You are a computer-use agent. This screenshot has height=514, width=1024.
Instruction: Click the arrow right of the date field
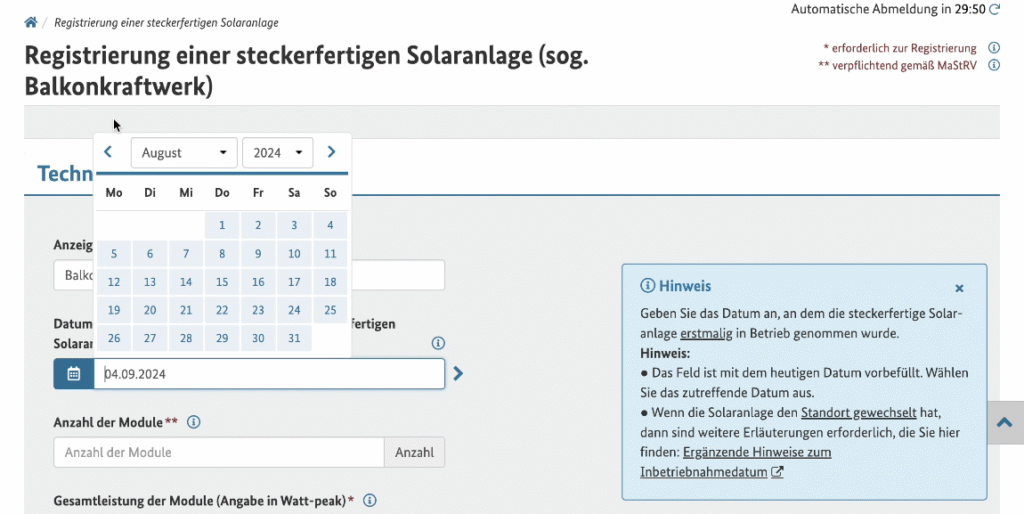tap(458, 374)
